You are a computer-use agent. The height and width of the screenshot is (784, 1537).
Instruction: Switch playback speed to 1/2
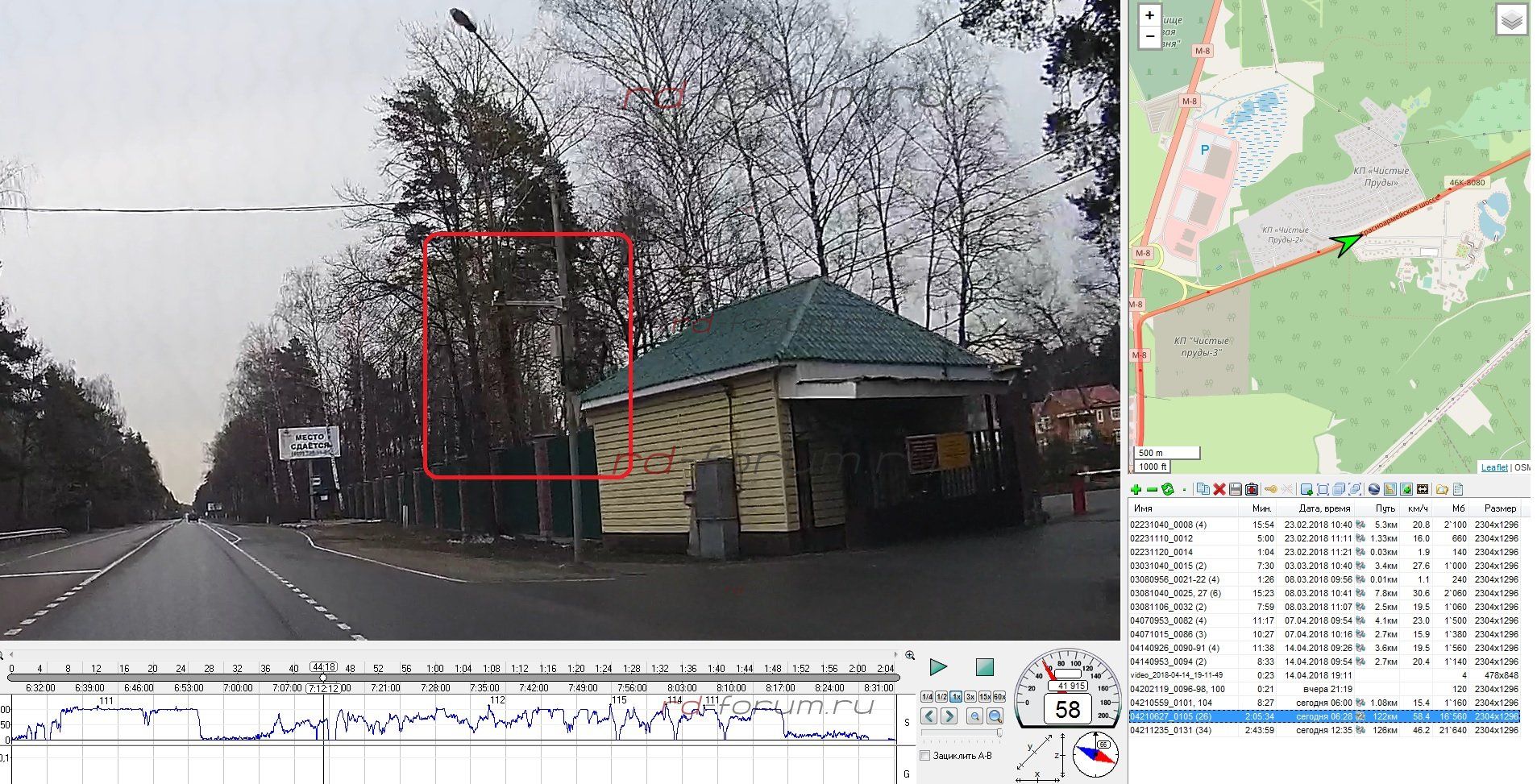coord(941,697)
